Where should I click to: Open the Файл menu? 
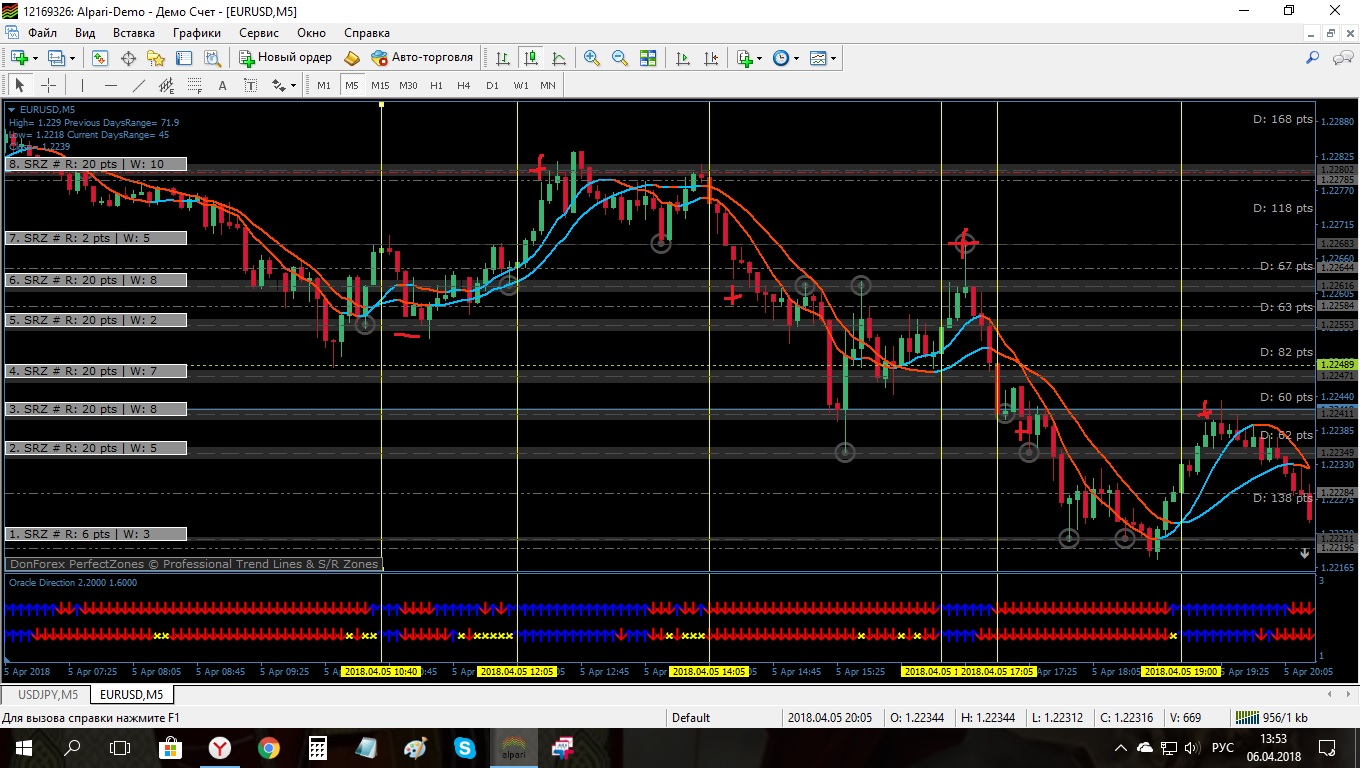(43, 33)
